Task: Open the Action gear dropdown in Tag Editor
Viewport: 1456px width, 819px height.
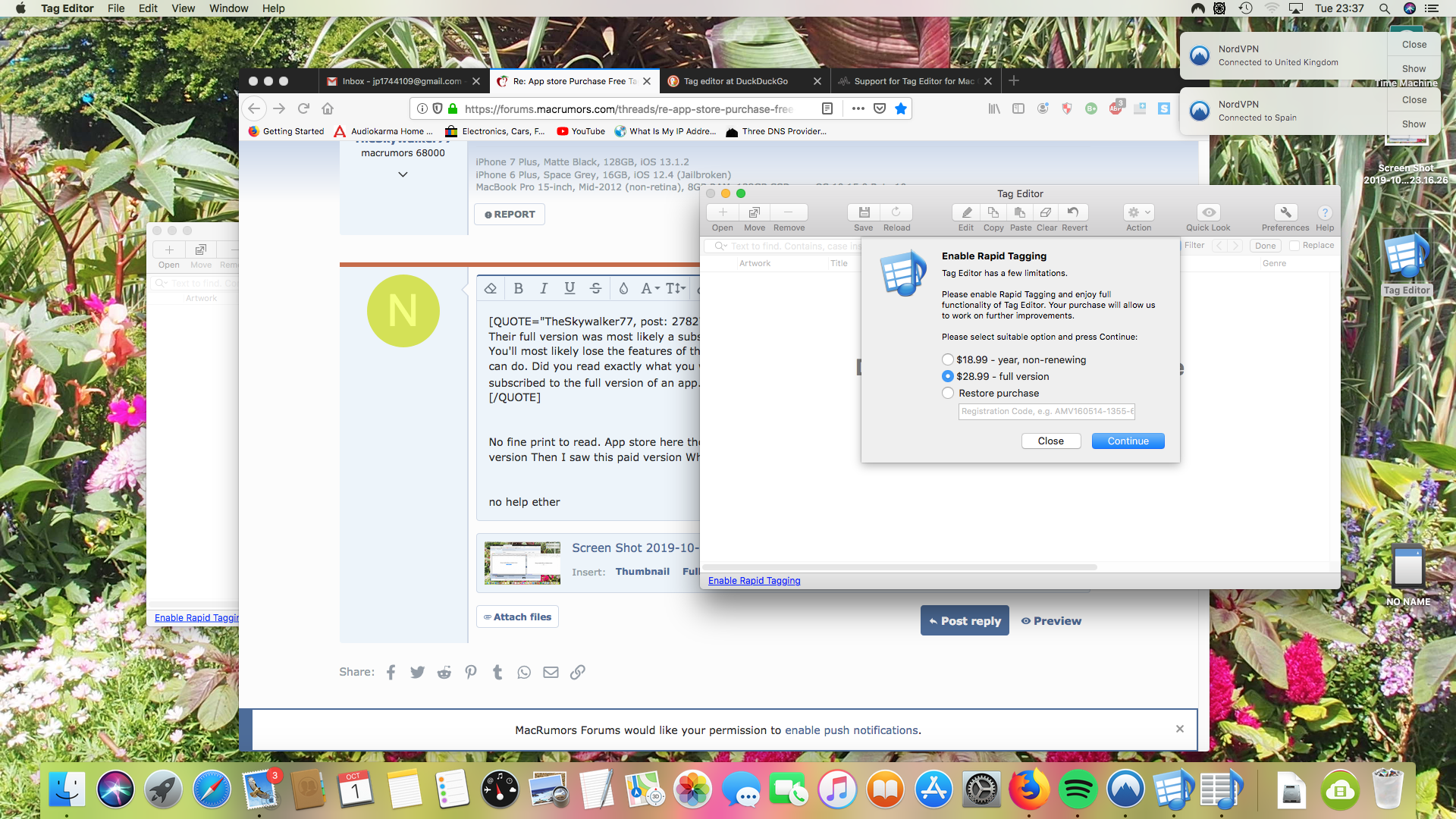Action: (x=1139, y=213)
